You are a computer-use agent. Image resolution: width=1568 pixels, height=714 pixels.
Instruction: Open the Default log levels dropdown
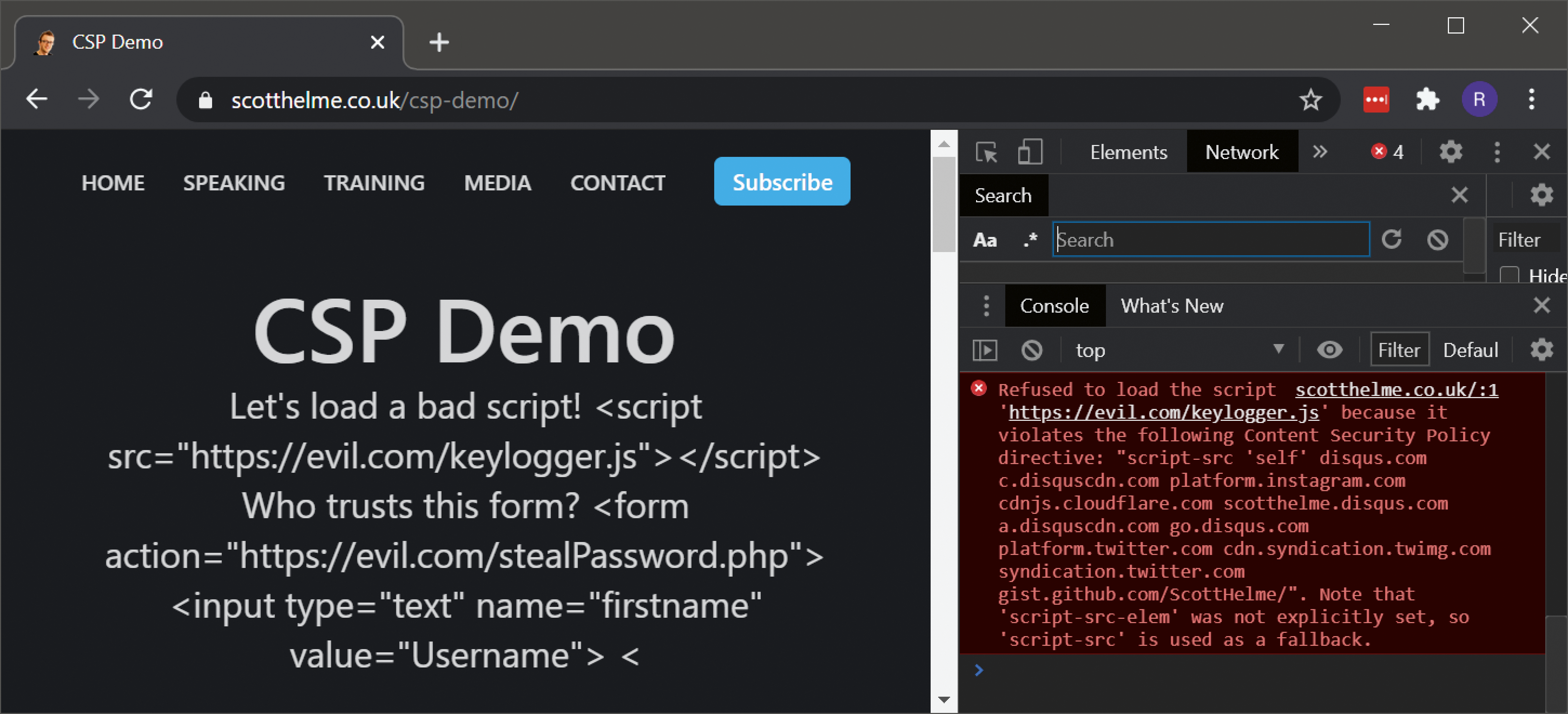point(1470,350)
